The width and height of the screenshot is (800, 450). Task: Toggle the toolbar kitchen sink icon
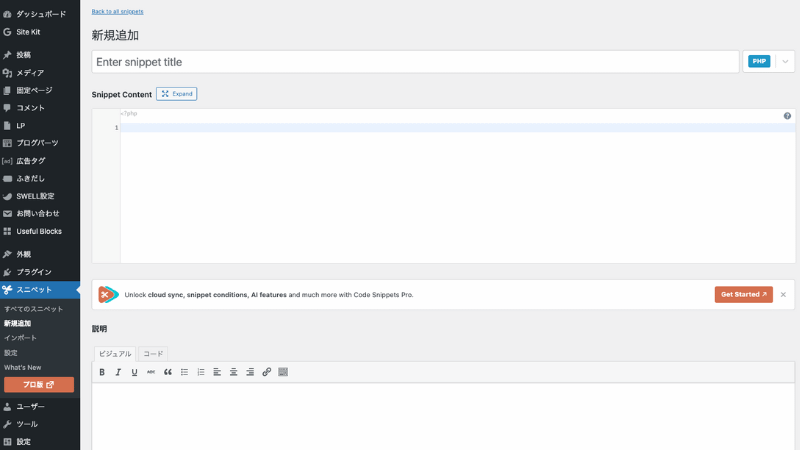pyautogui.click(x=283, y=372)
